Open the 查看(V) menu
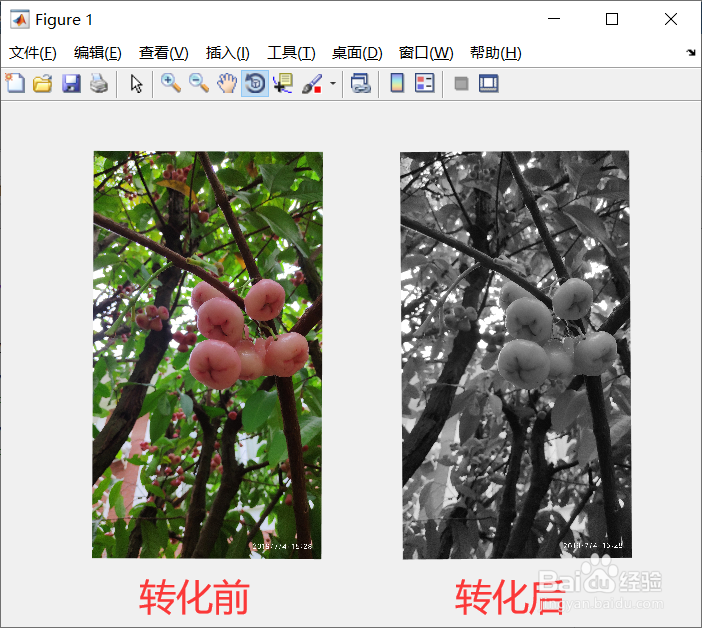 [x=163, y=53]
